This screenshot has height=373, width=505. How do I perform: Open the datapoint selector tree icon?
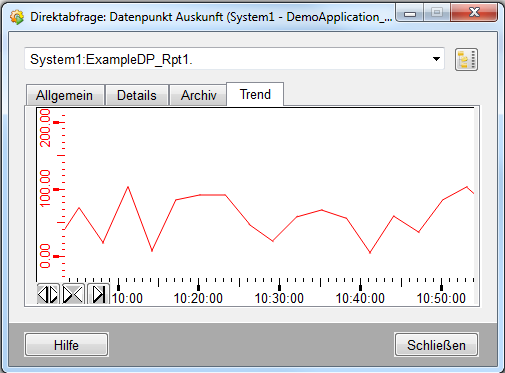(x=466, y=59)
